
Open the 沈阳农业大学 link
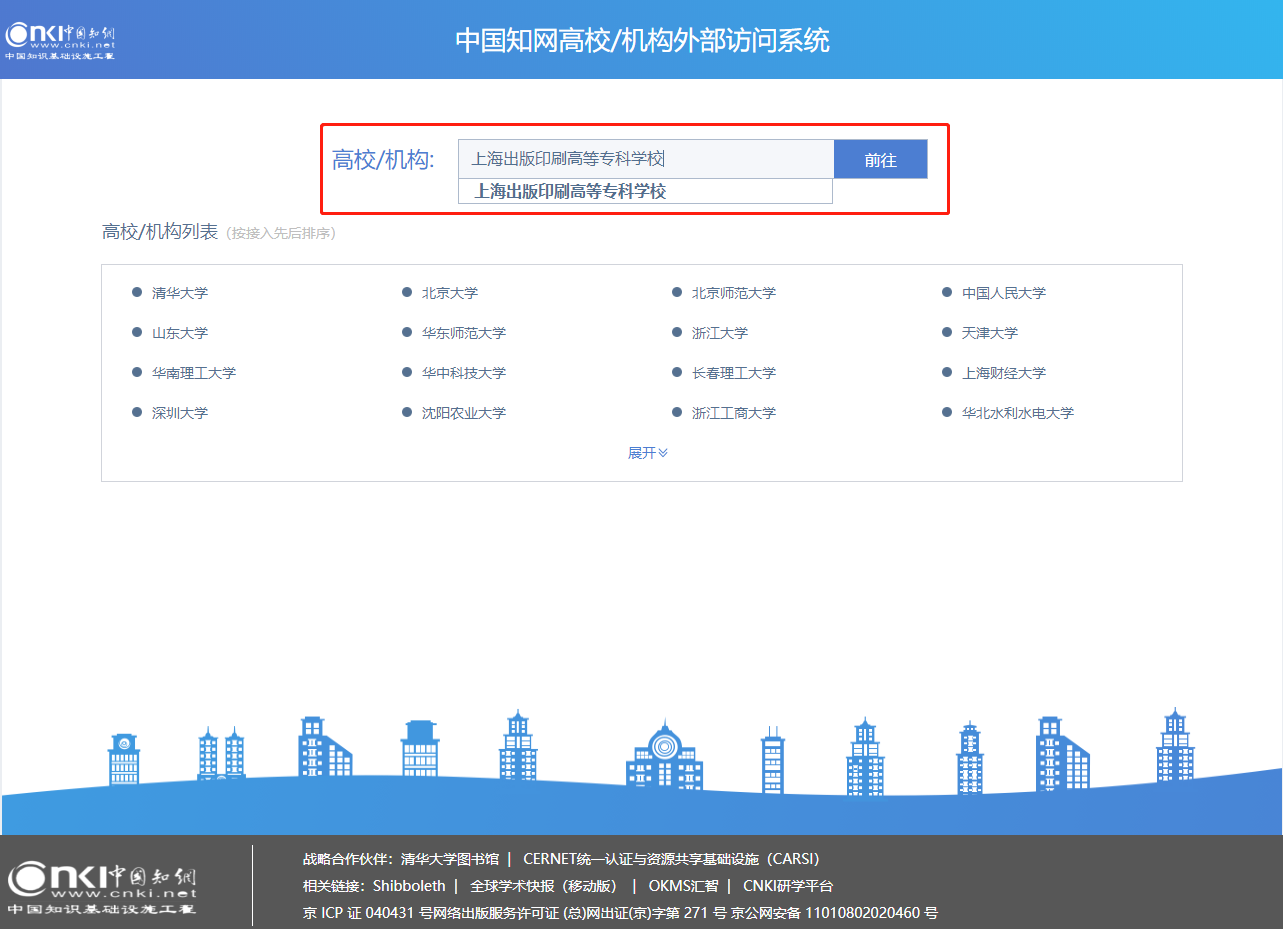click(464, 413)
